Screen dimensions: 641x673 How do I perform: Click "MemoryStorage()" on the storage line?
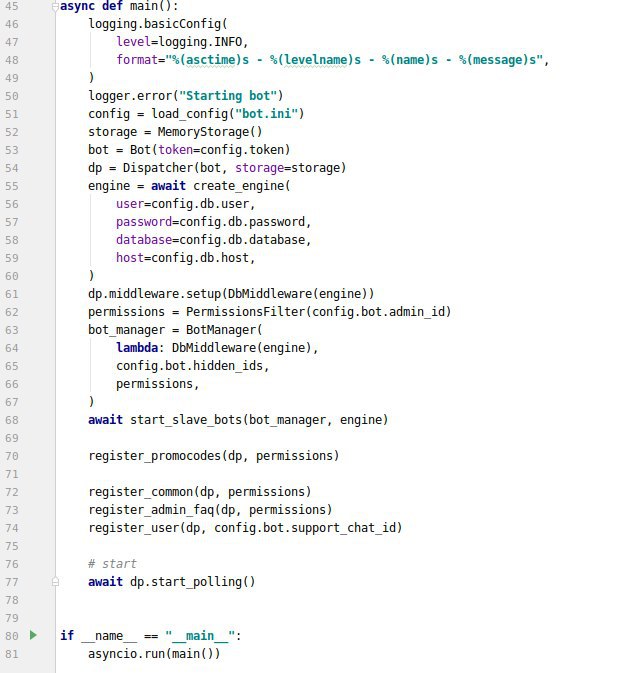210,132
